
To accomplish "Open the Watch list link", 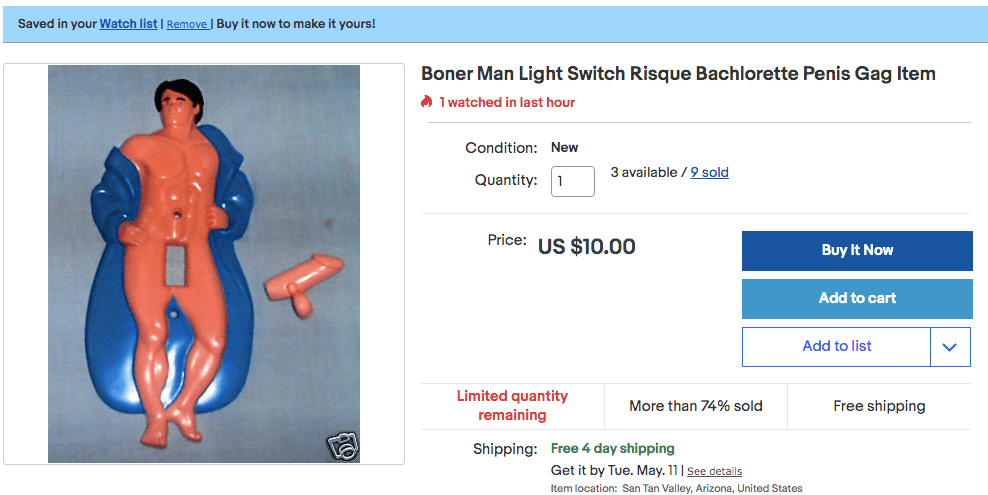I will pyautogui.click(x=128, y=23).
